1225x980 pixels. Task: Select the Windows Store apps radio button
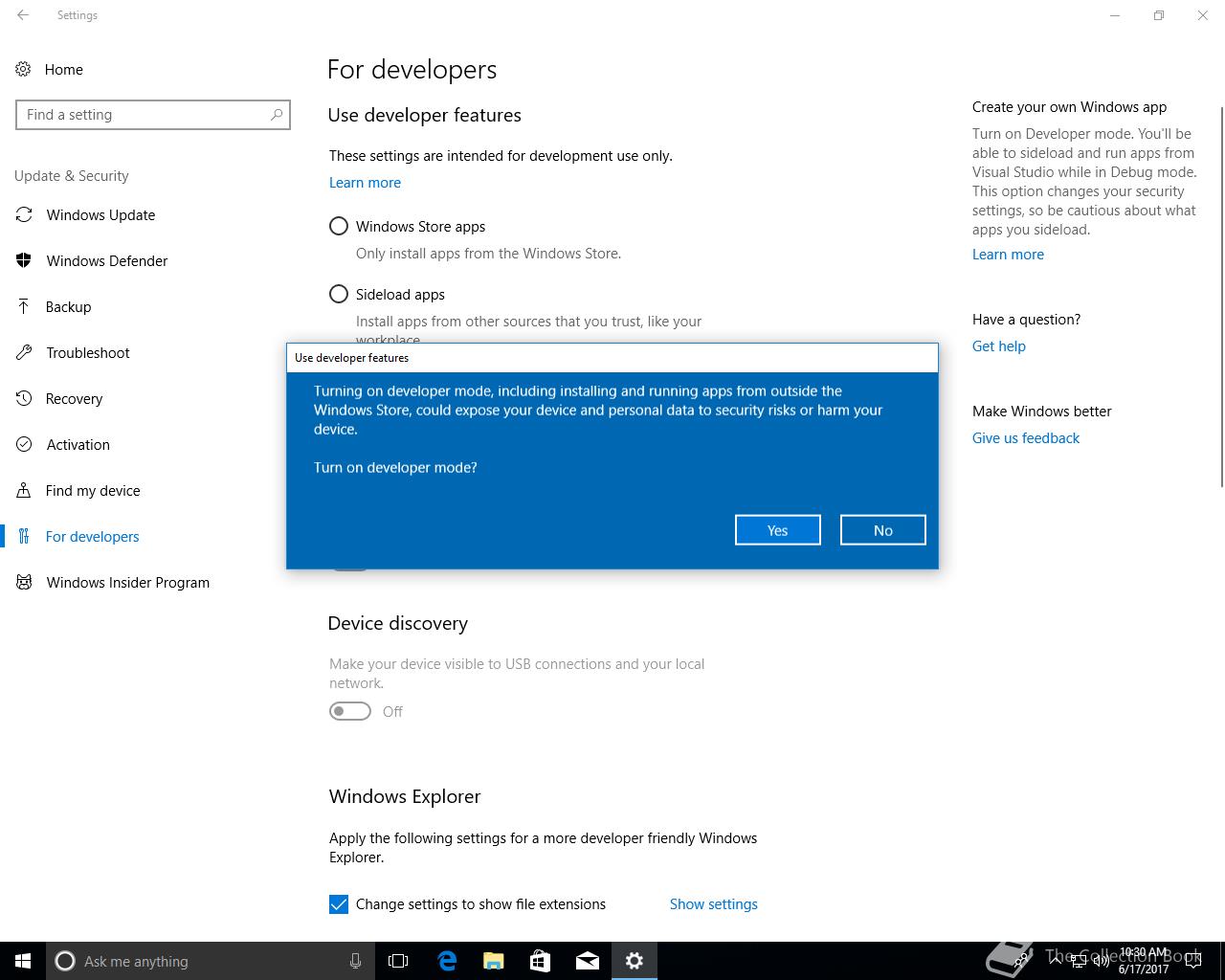pos(339,226)
